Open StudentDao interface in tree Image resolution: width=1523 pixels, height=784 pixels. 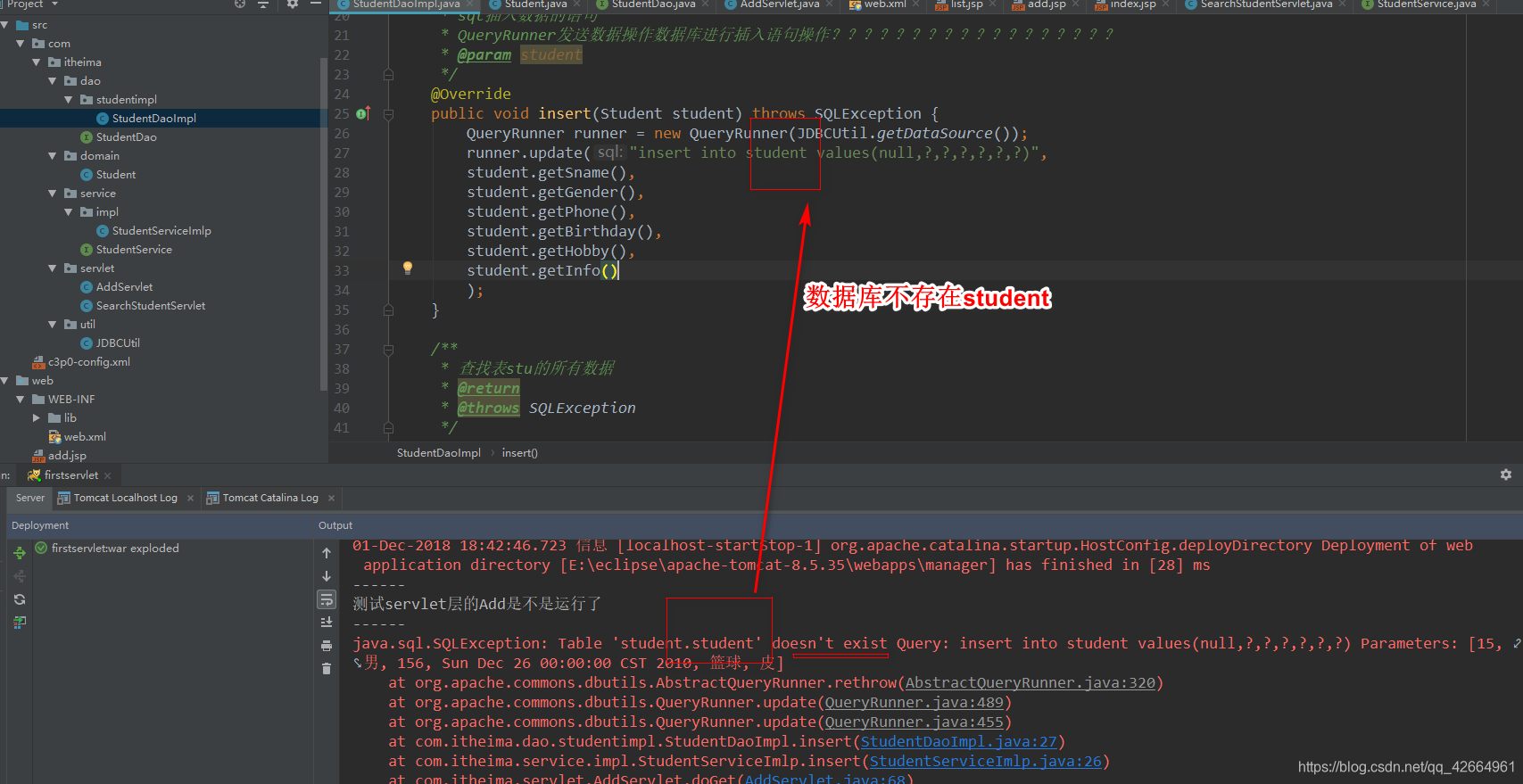click(126, 137)
